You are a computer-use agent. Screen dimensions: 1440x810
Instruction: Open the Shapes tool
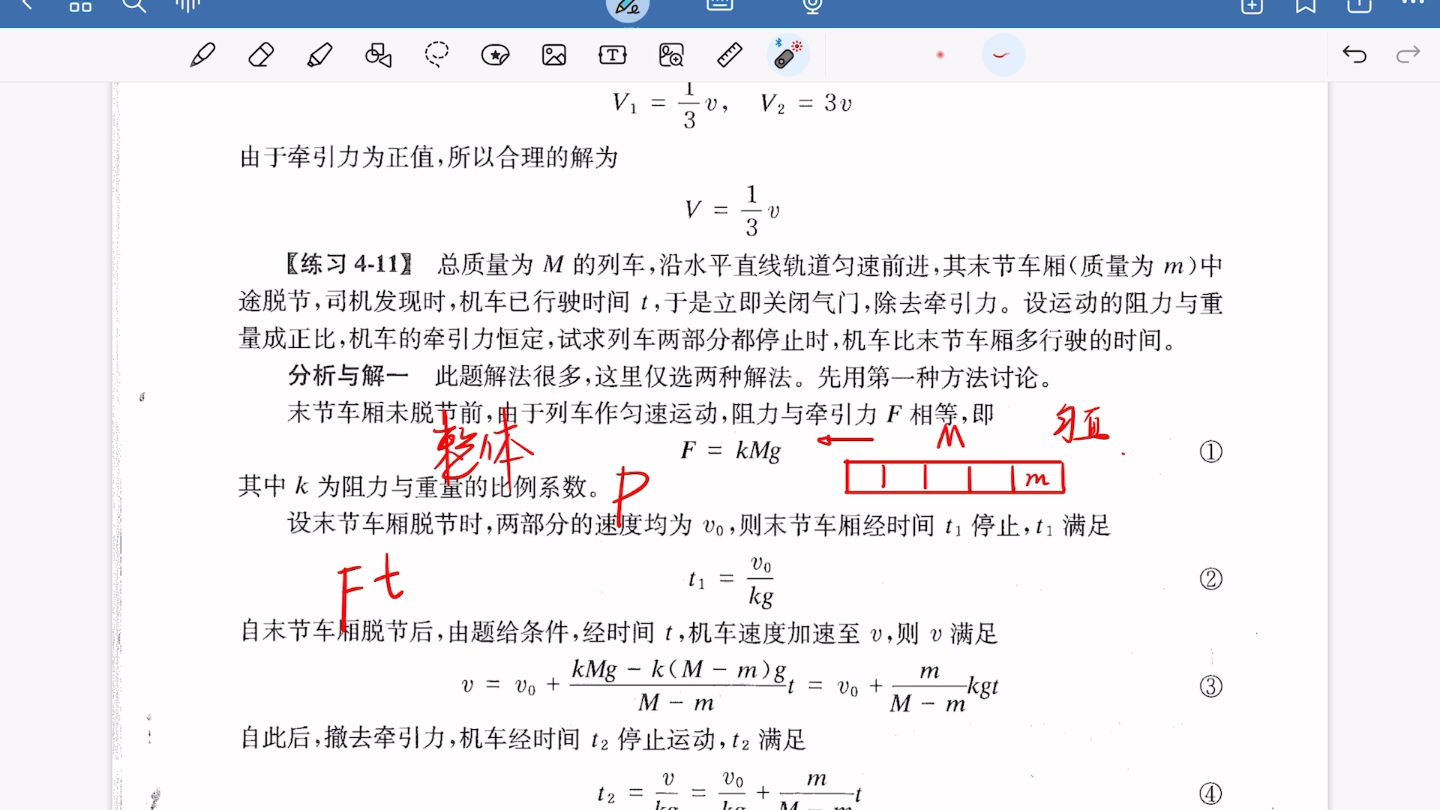(378, 55)
